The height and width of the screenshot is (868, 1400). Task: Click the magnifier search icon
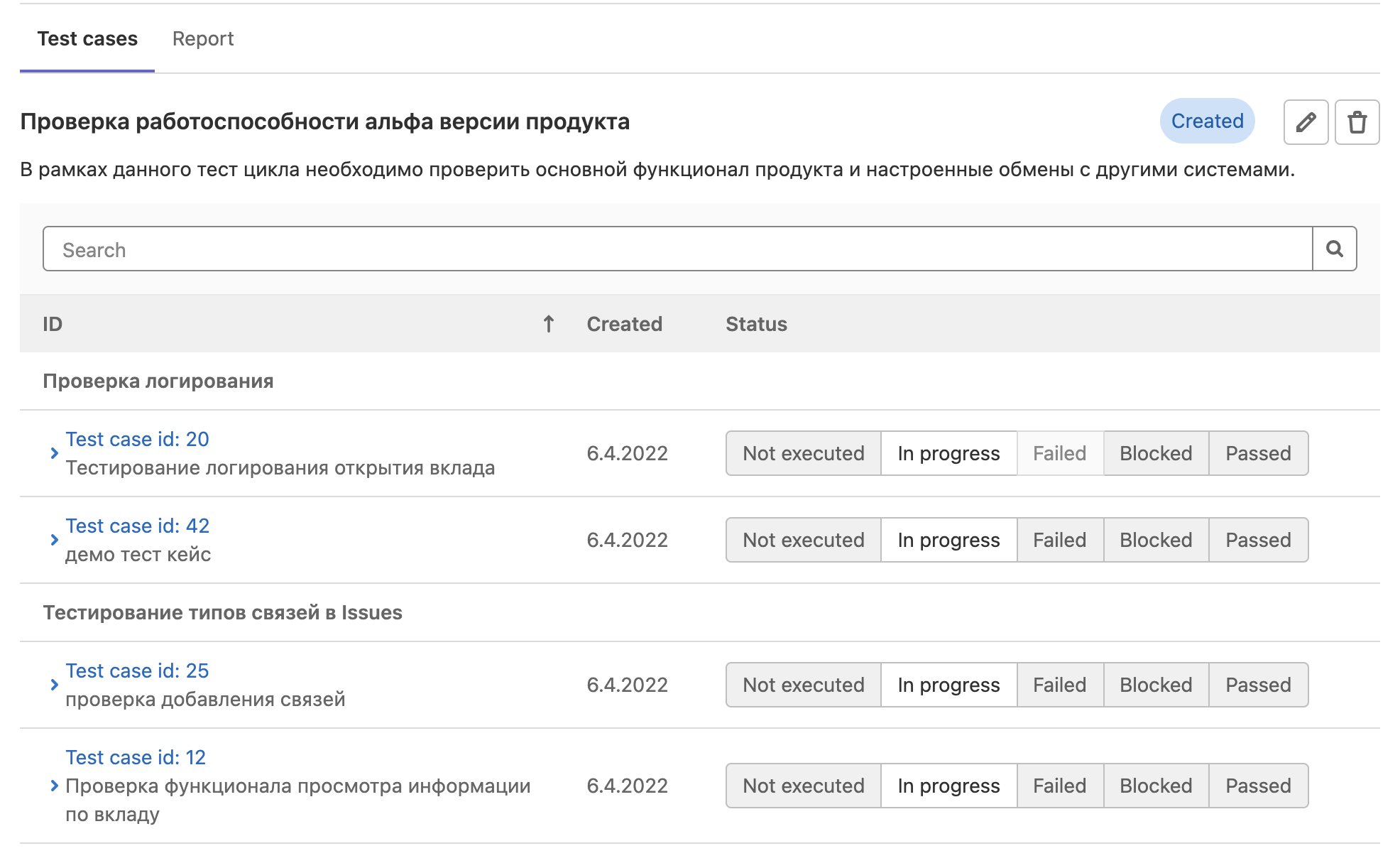[1334, 249]
